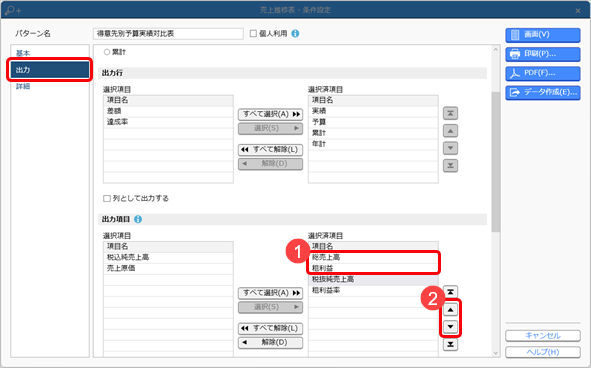
Task: Select 達成率 in 出力行 available list
Action: pyautogui.click(x=168, y=122)
